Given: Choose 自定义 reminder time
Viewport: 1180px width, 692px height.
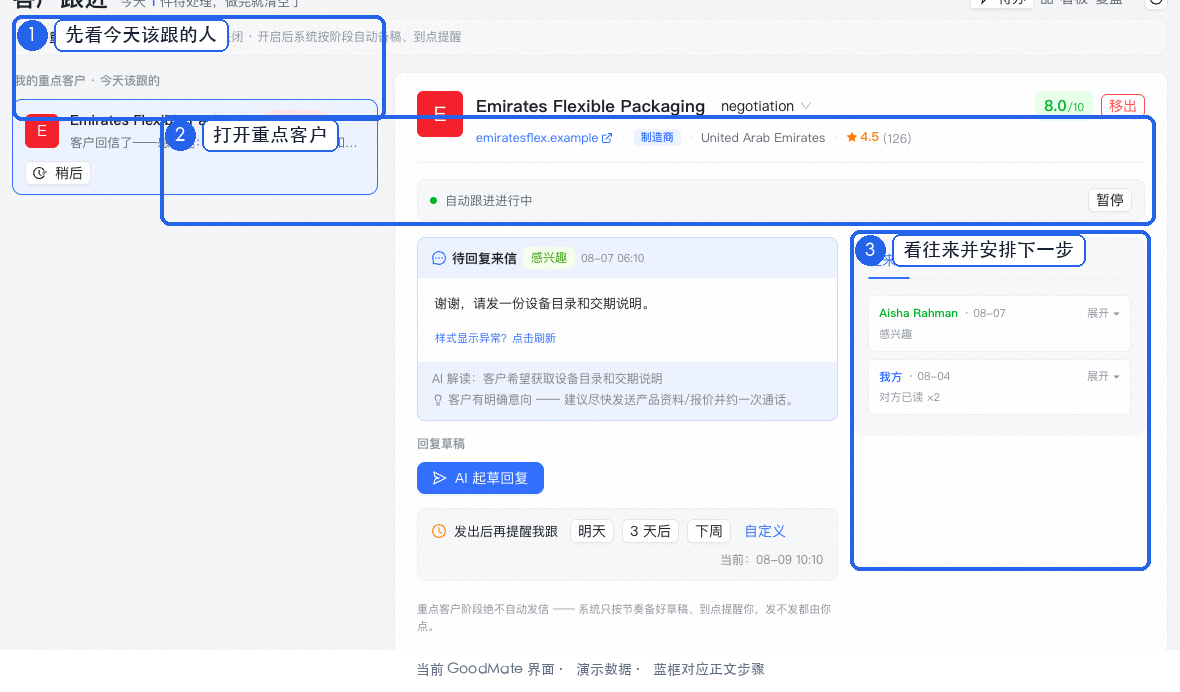Looking at the screenshot, I should 765,531.
